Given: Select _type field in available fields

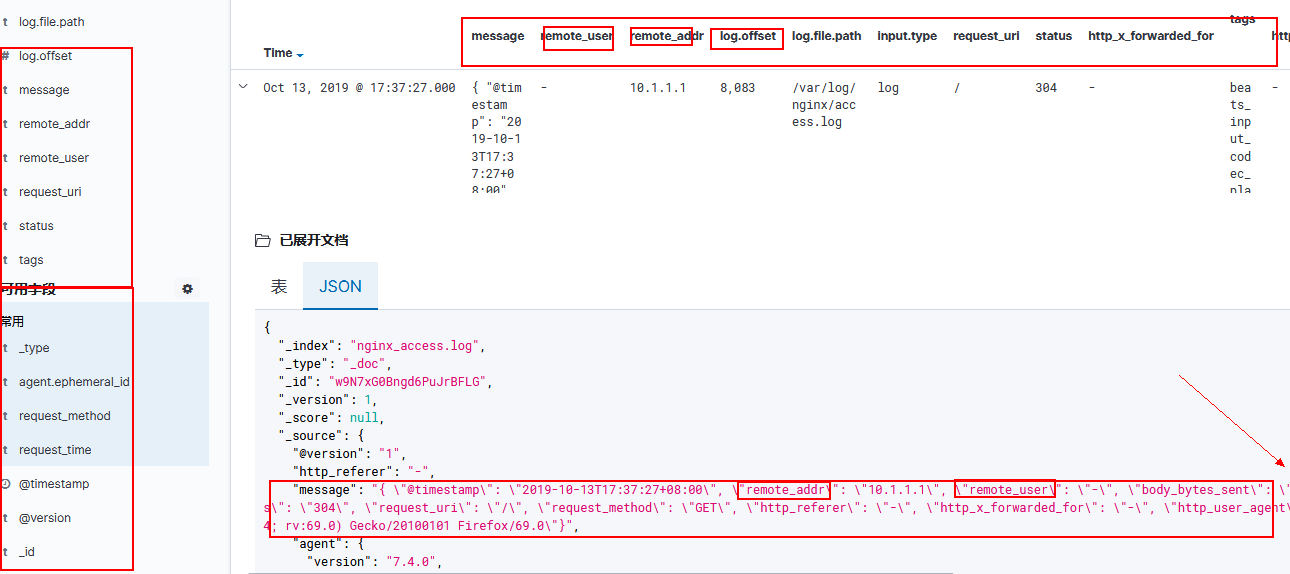Looking at the screenshot, I should 34,348.
